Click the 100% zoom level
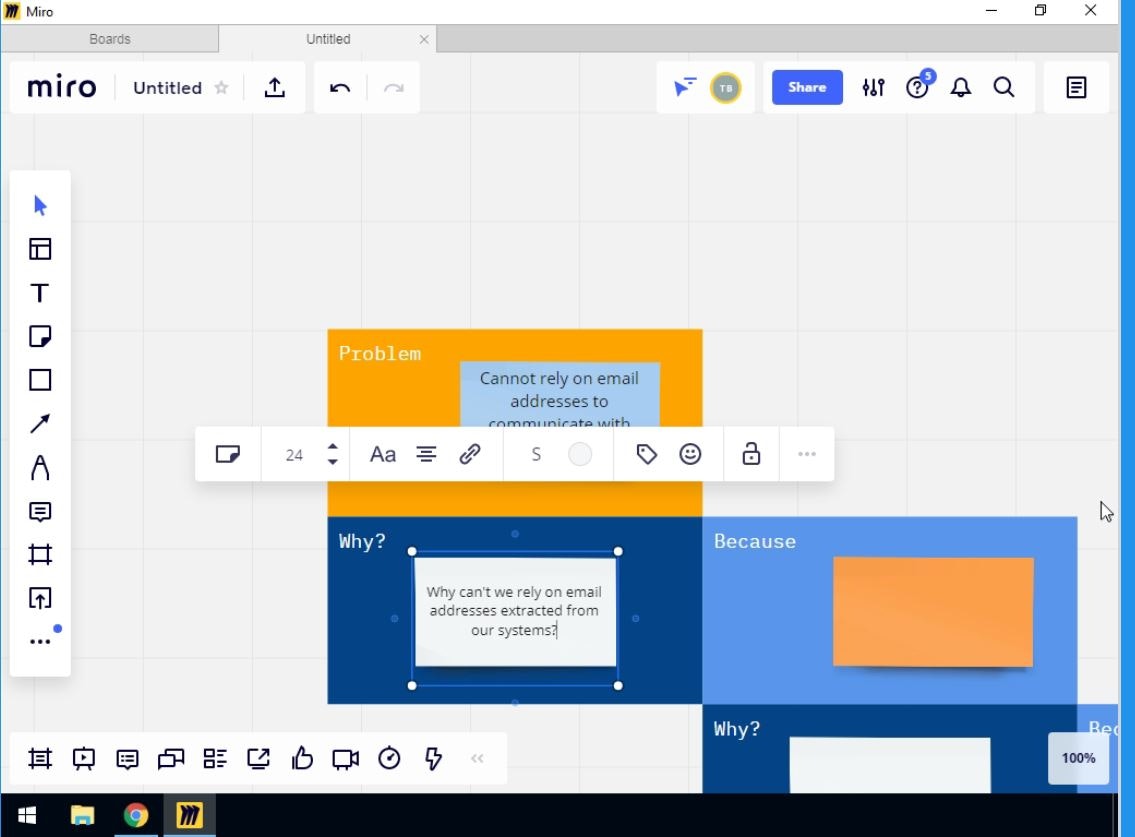1135x837 pixels. pos(1079,758)
